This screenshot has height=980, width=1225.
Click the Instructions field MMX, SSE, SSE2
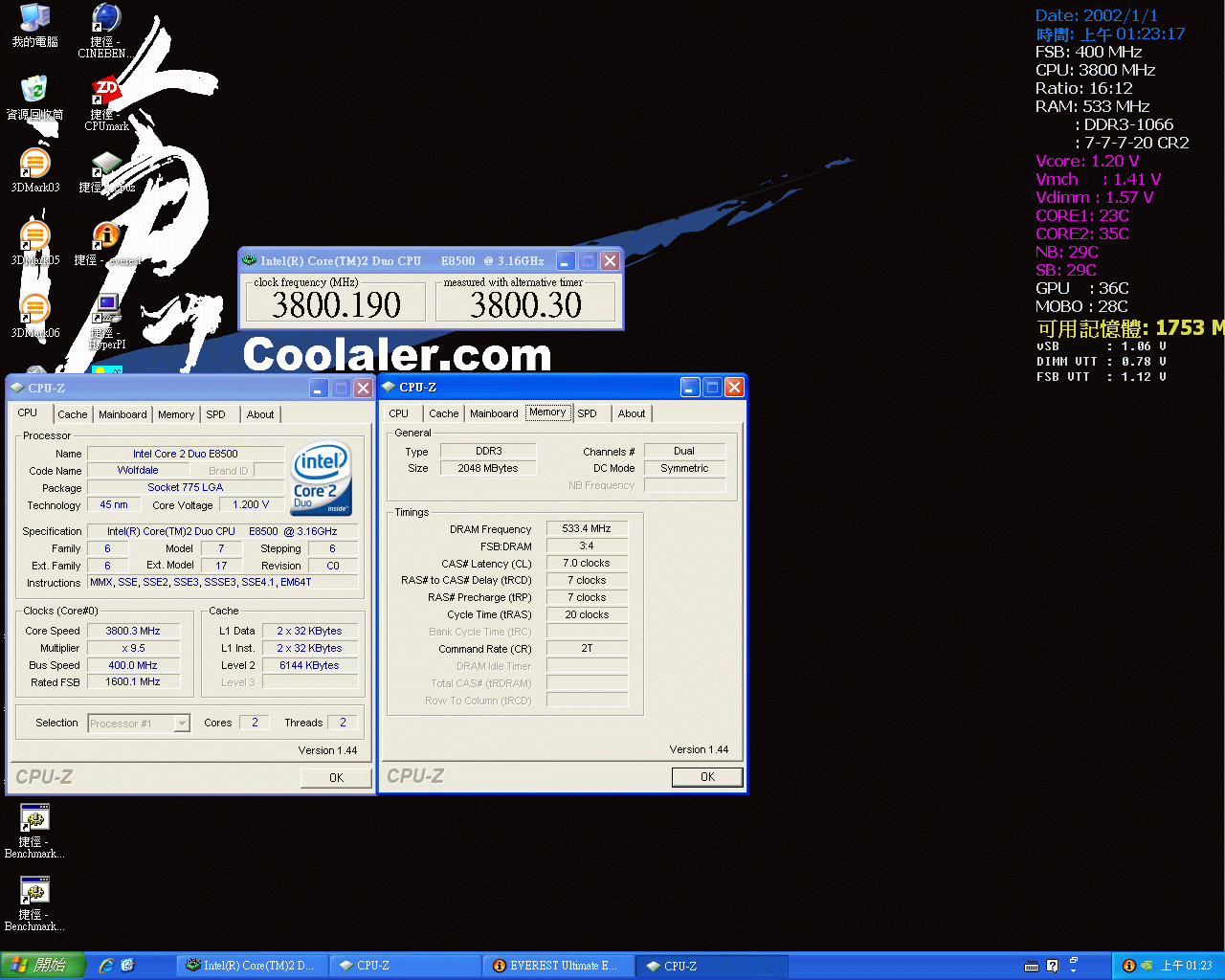223,582
